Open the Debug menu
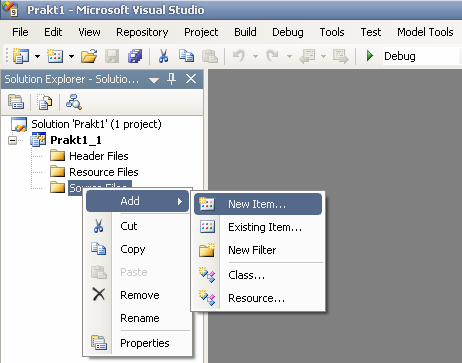The width and height of the screenshot is (462, 363). [288, 32]
